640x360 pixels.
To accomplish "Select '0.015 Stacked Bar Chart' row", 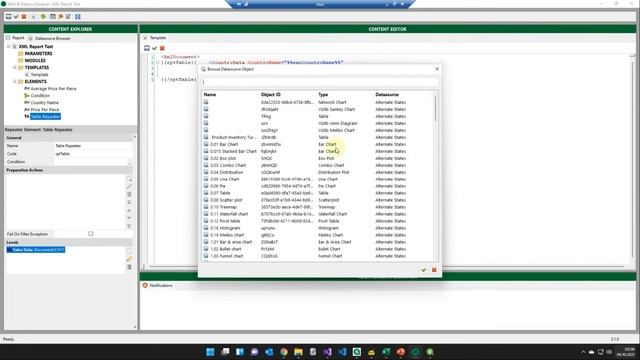I will [x=318, y=151].
